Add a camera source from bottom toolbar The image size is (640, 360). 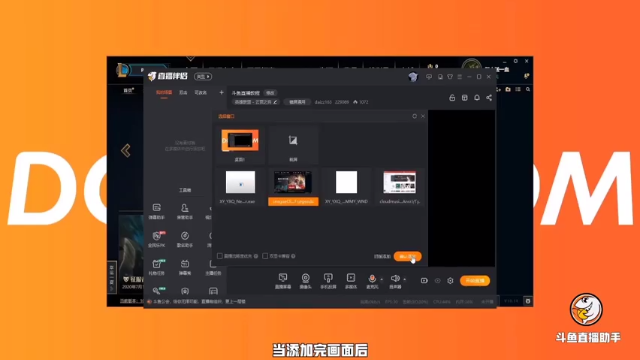(x=305, y=278)
